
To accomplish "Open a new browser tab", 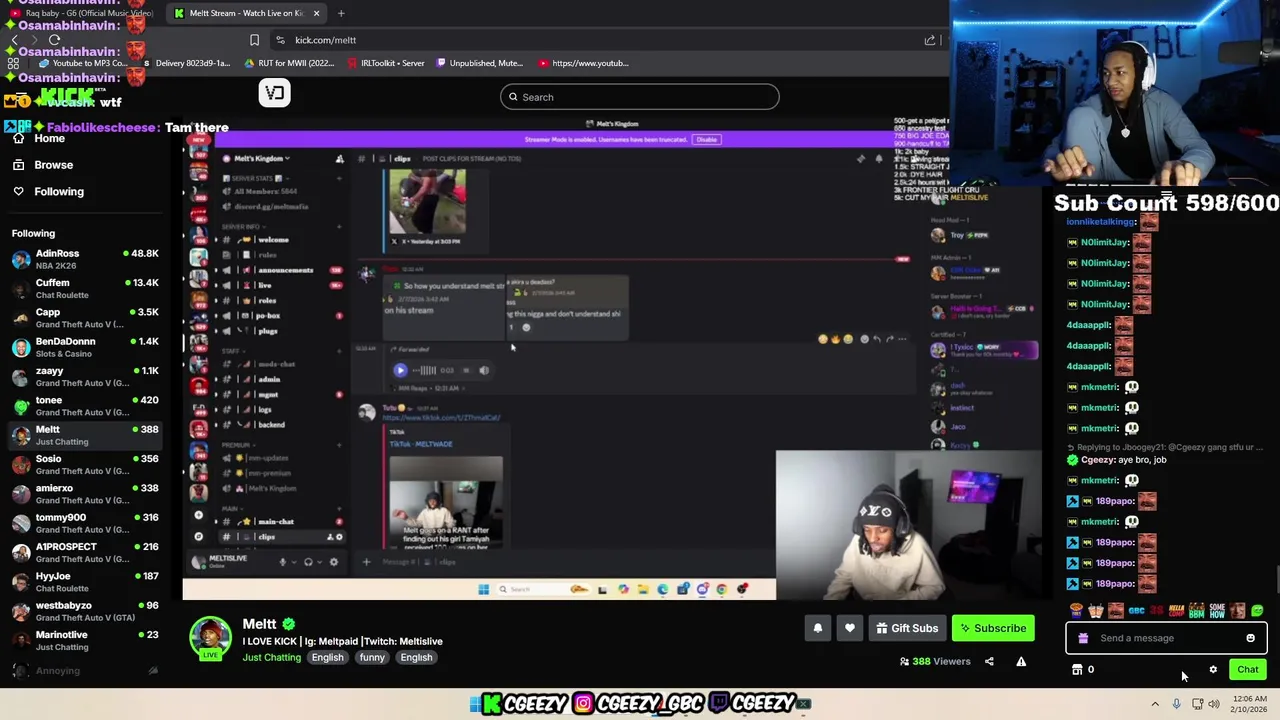I will pyautogui.click(x=341, y=13).
